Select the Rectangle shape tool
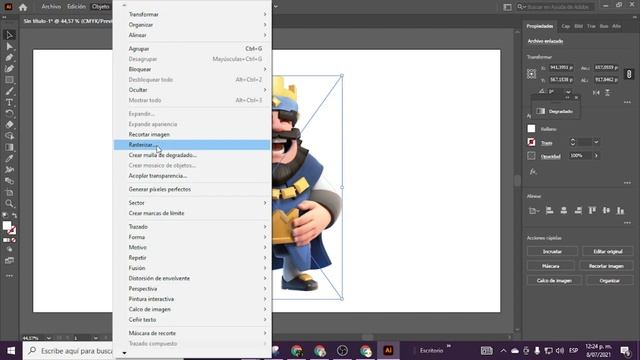This screenshot has width=640, height=360. (x=9, y=80)
